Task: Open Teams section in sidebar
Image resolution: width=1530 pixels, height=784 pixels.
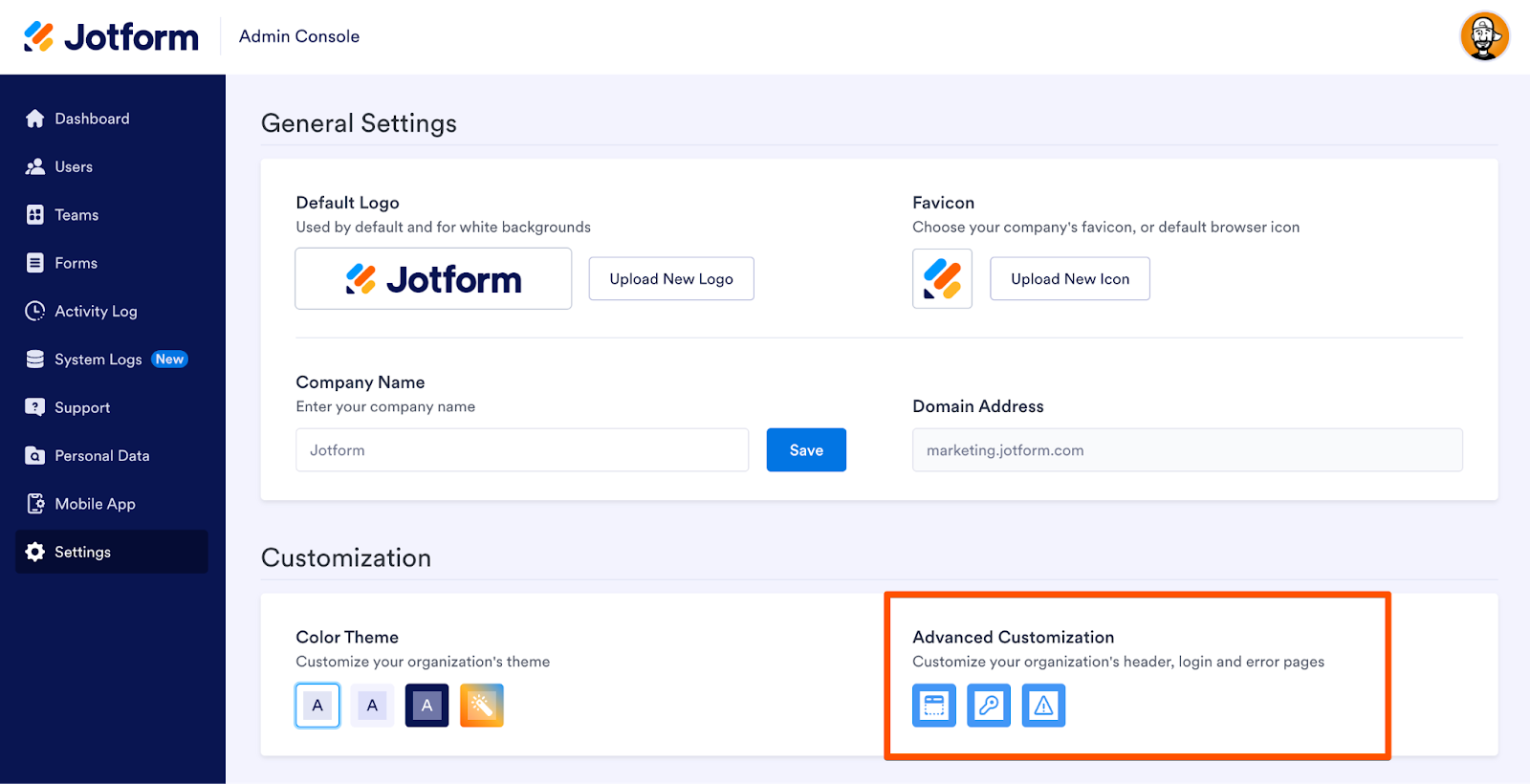Action: tap(76, 215)
